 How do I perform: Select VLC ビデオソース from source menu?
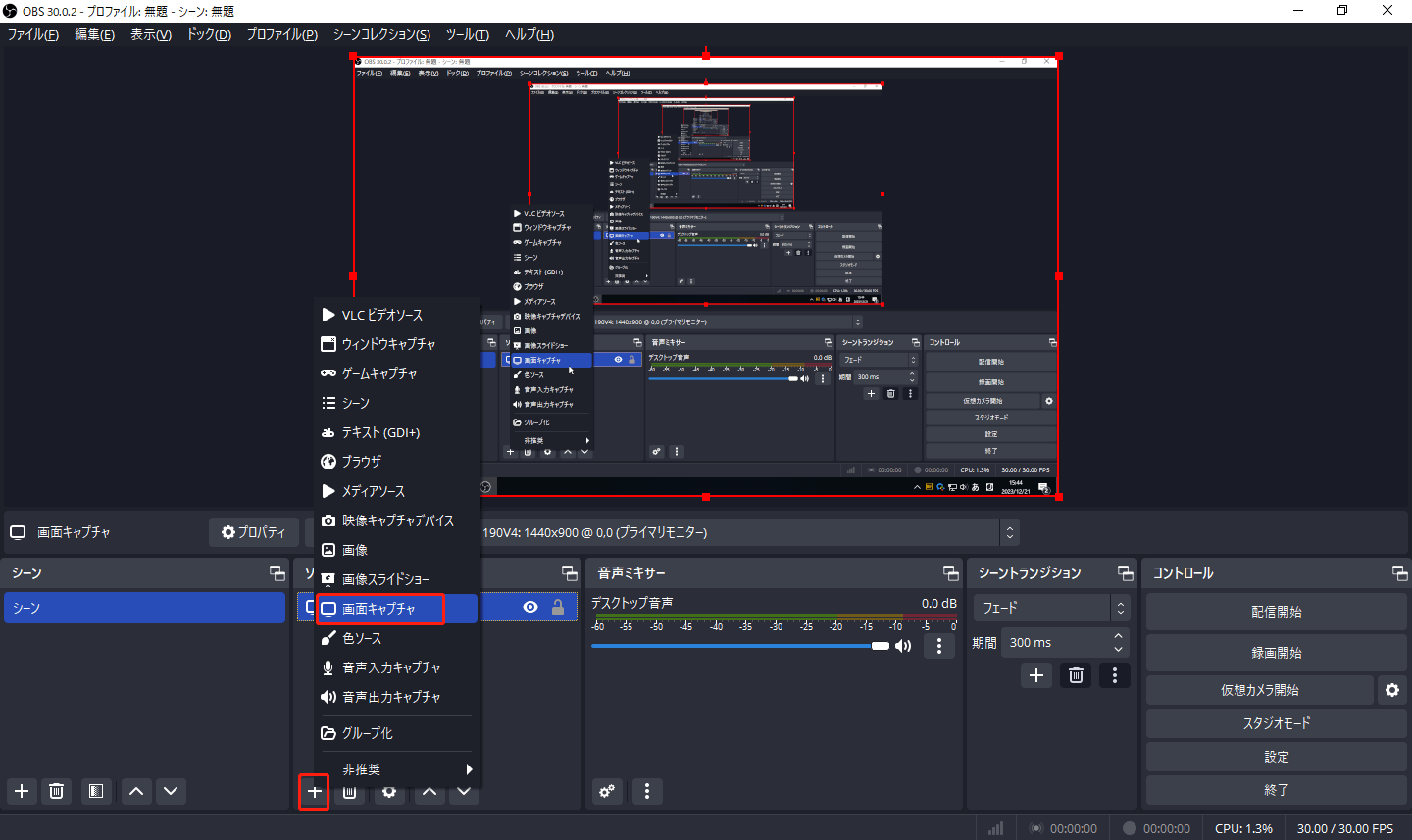click(397, 315)
